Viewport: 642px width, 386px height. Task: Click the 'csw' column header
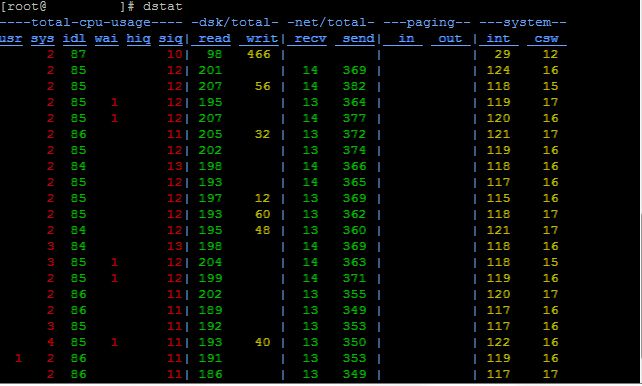tap(546, 38)
